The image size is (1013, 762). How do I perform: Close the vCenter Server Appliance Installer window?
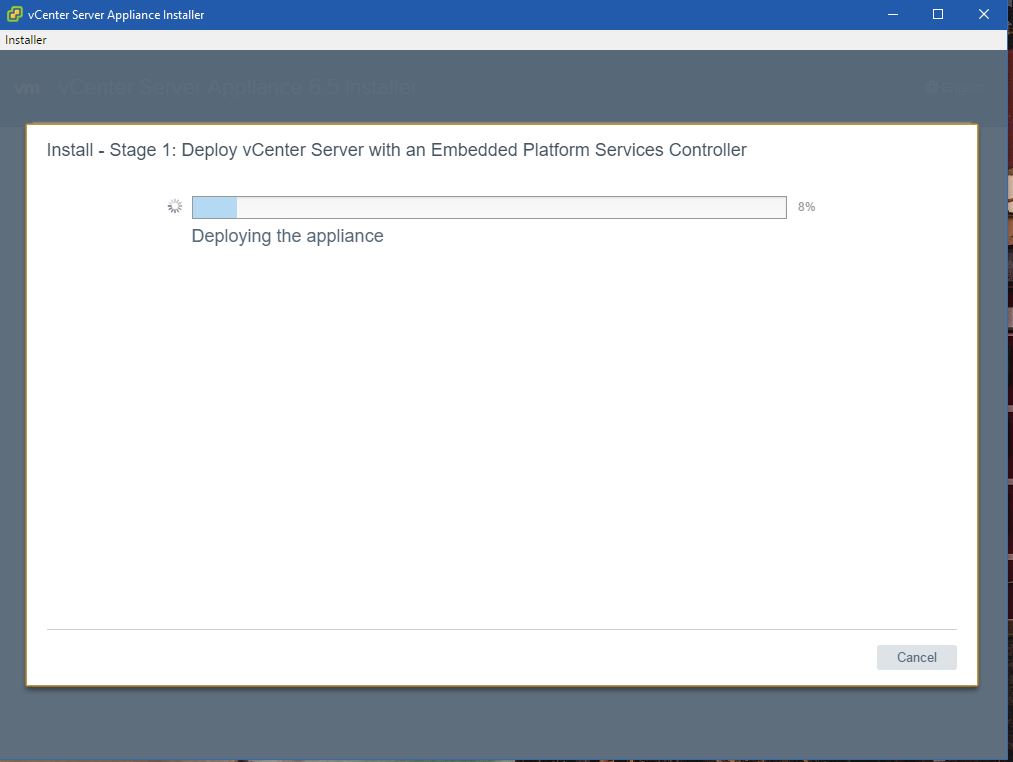click(984, 14)
